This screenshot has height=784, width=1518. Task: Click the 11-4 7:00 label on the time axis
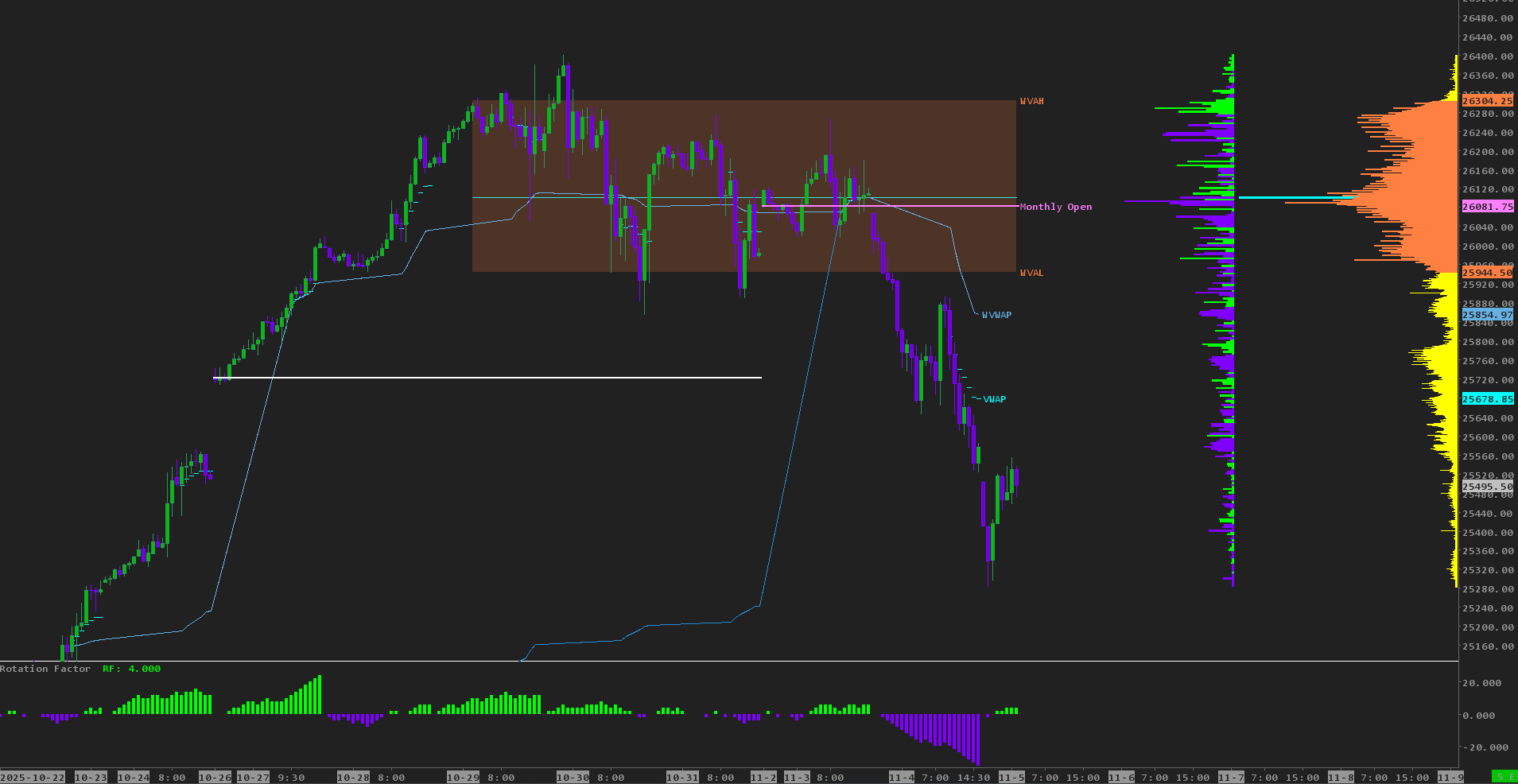coord(918,778)
